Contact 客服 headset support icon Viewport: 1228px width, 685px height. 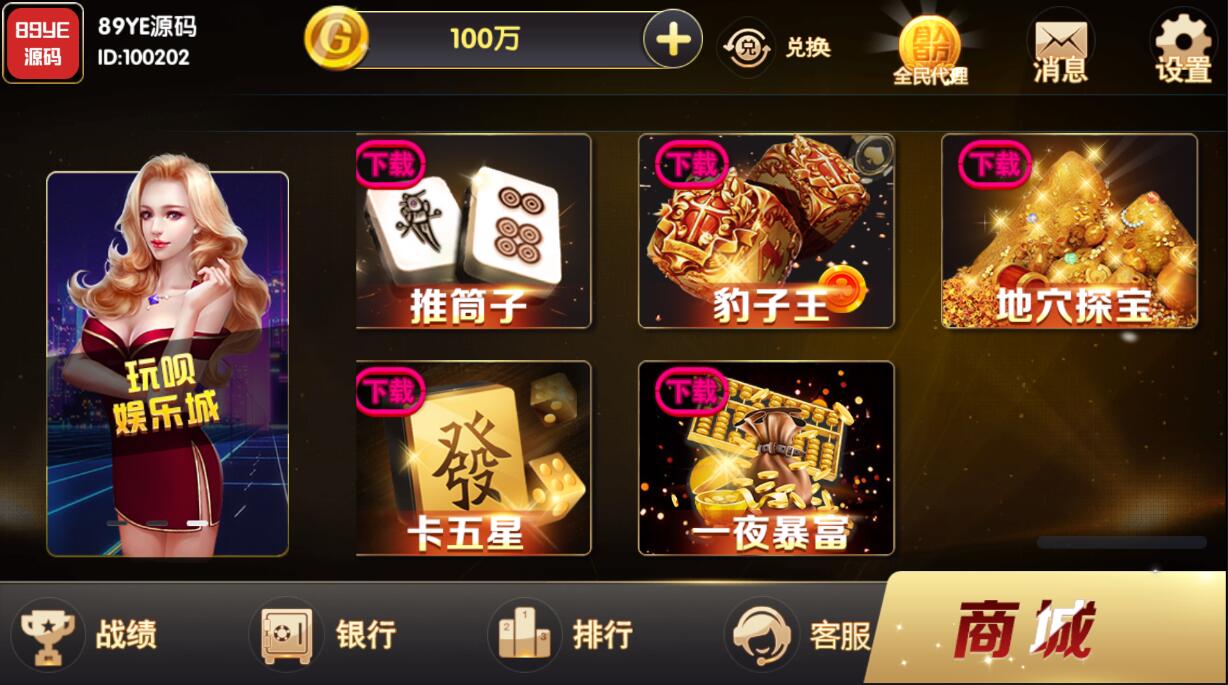pyautogui.click(x=762, y=634)
